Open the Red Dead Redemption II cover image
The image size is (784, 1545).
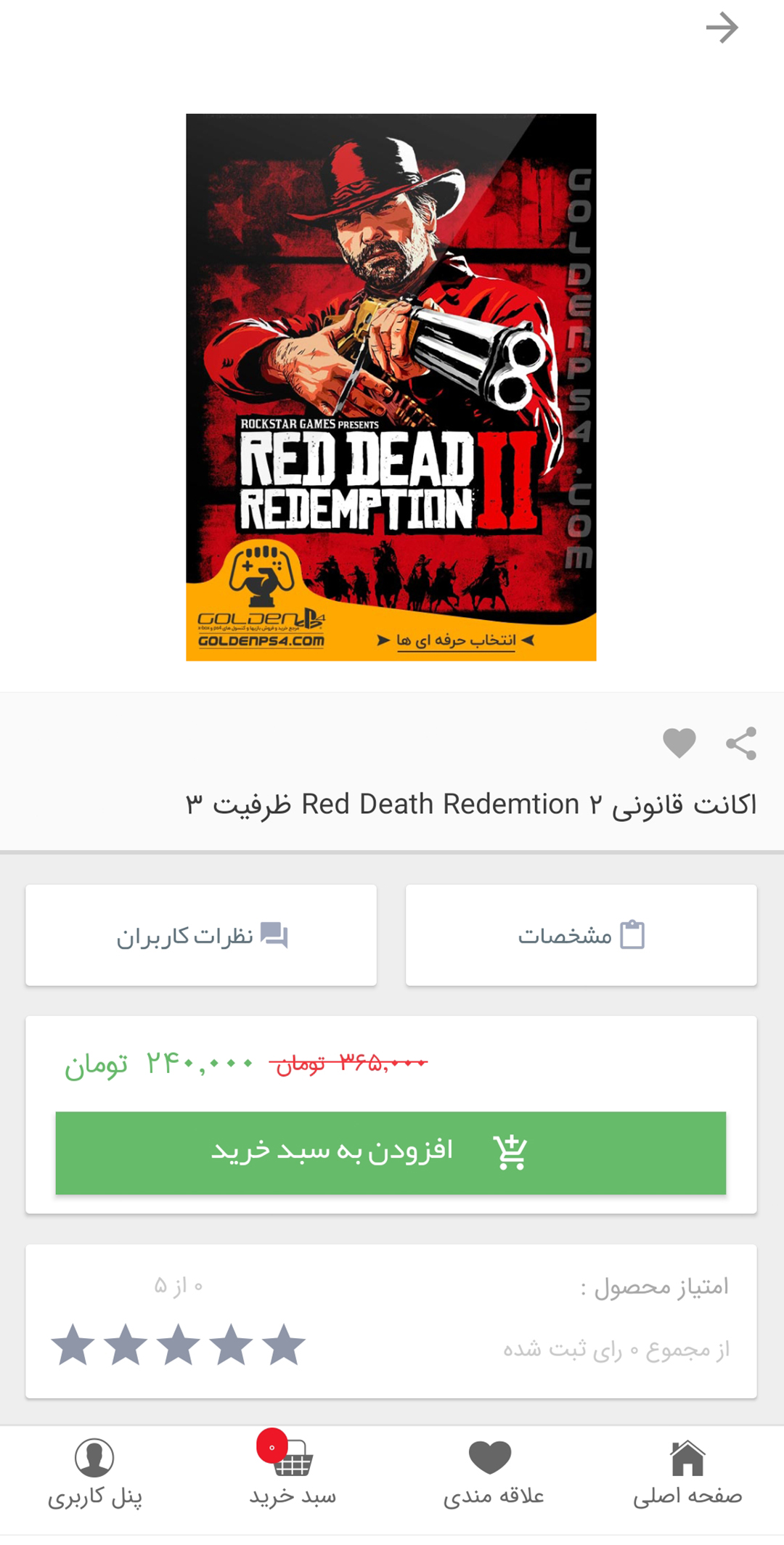tap(391, 387)
